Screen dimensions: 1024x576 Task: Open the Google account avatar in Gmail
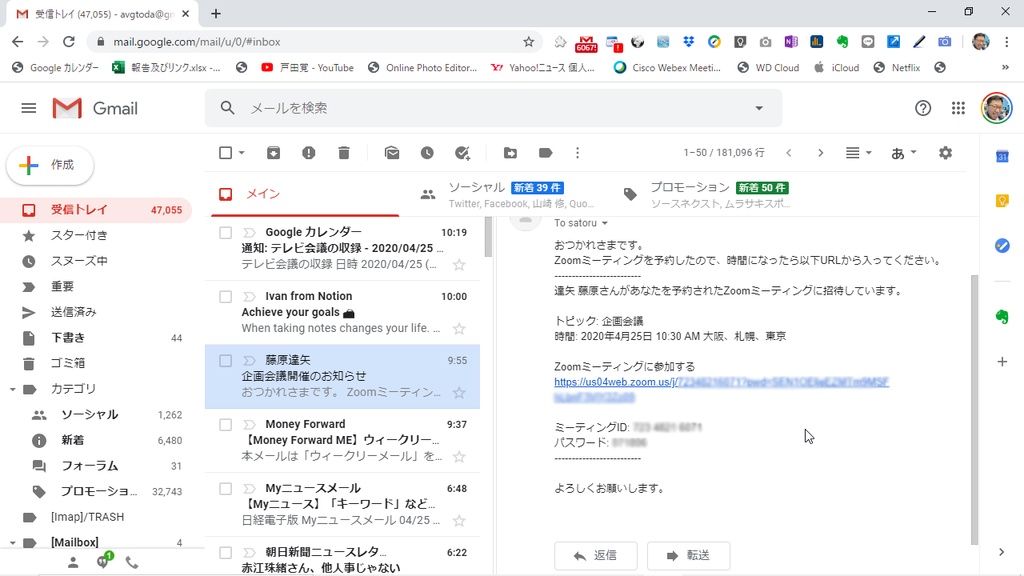996,108
